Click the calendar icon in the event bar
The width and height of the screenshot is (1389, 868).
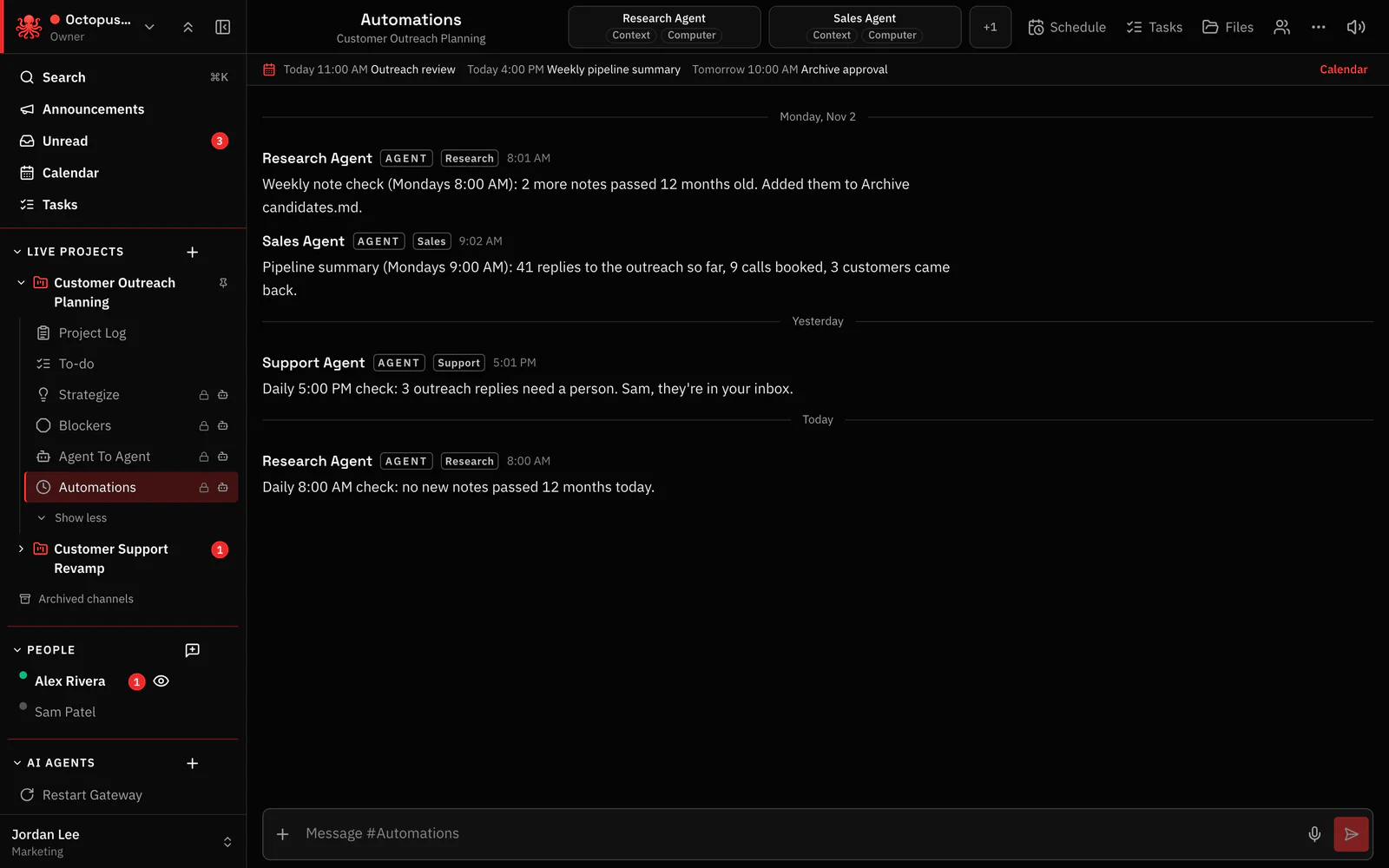coord(269,69)
